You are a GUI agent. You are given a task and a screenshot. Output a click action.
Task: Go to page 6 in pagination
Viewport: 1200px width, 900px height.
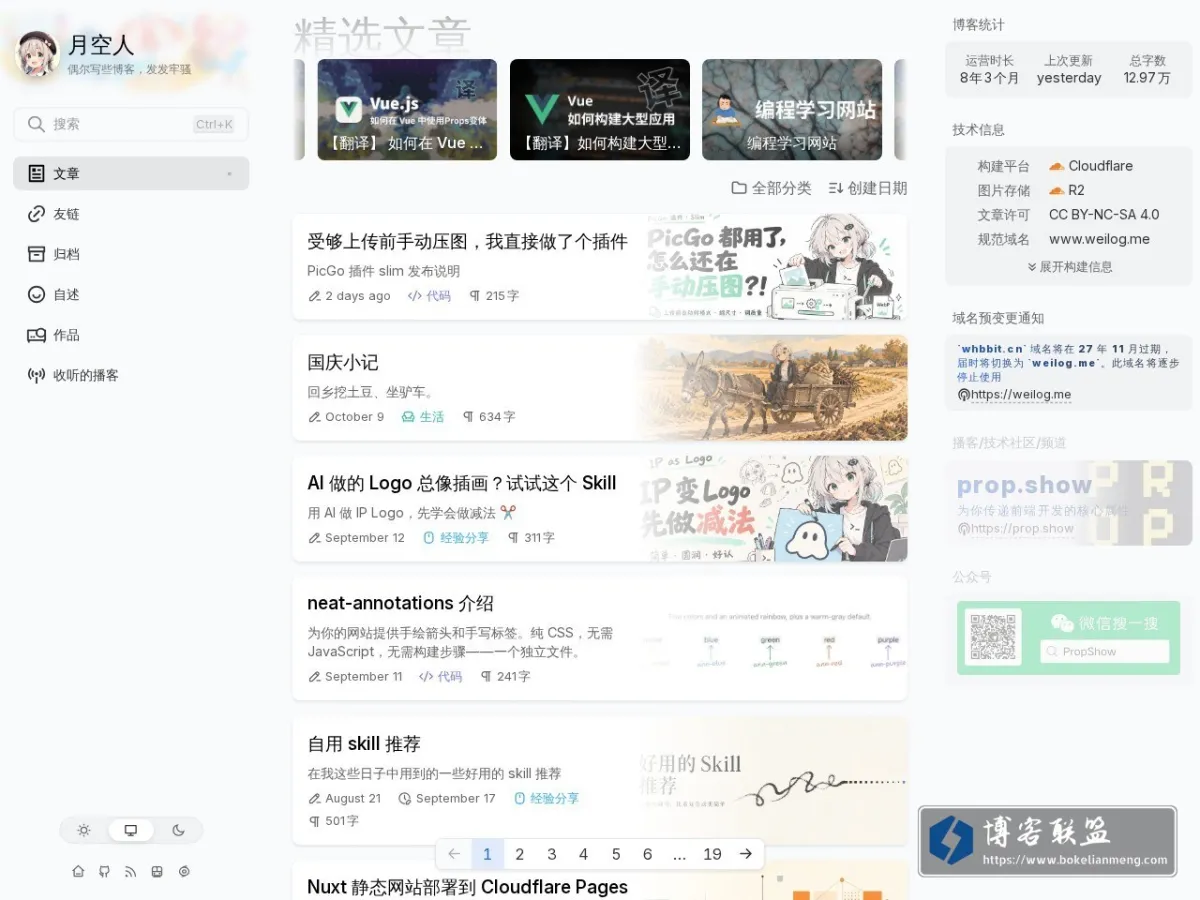(648, 854)
